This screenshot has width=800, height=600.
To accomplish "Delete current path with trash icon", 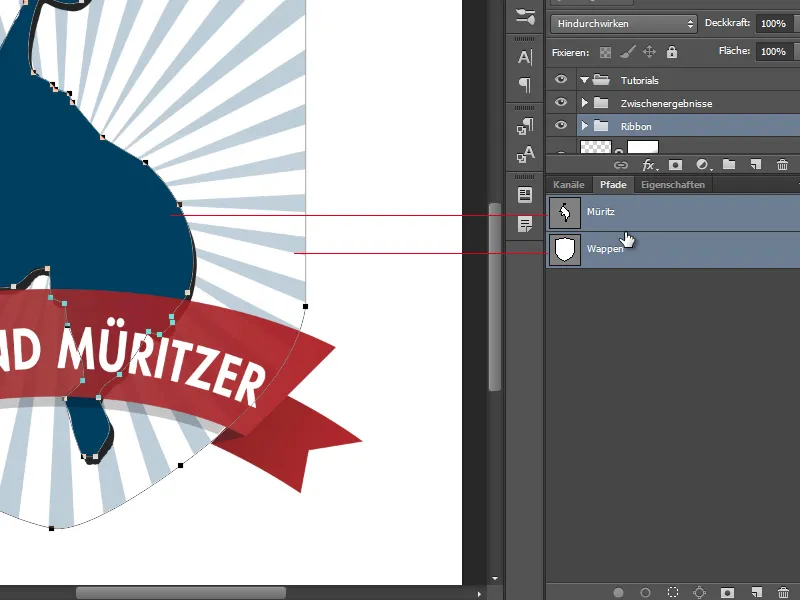I will click(x=783, y=592).
